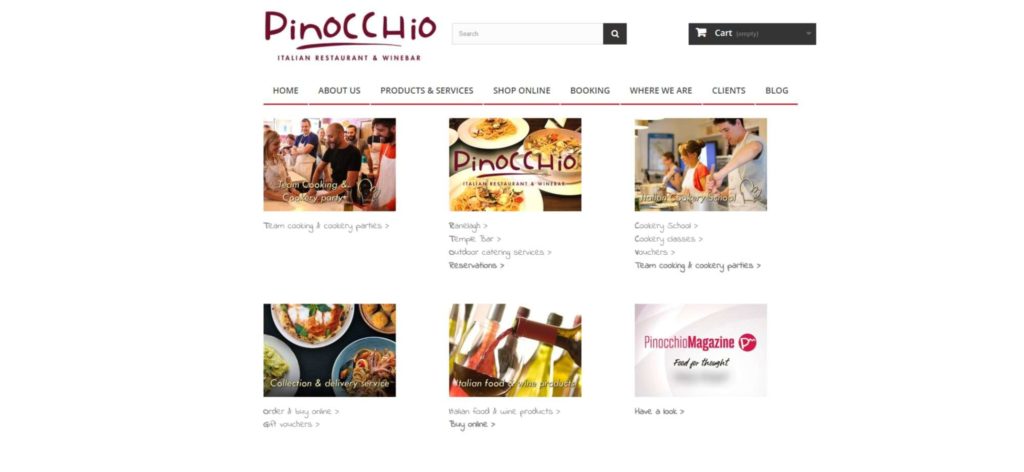Focus the Search input field
The width and height of the screenshot is (1024, 472).
[528, 34]
